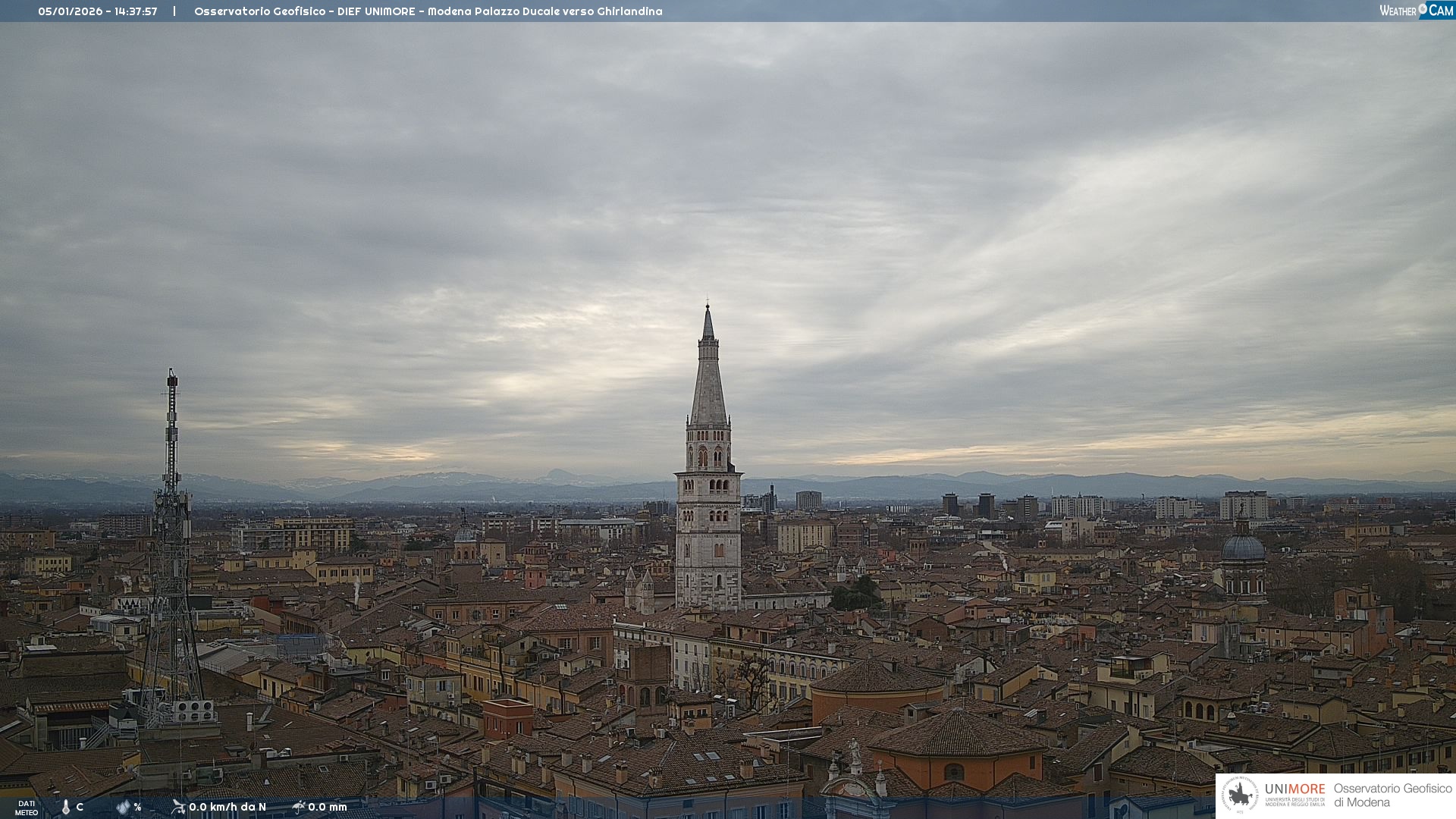Image resolution: width=1456 pixels, height=819 pixels.
Task: Click the humidity water drops icon
Action: click(123, 807)
